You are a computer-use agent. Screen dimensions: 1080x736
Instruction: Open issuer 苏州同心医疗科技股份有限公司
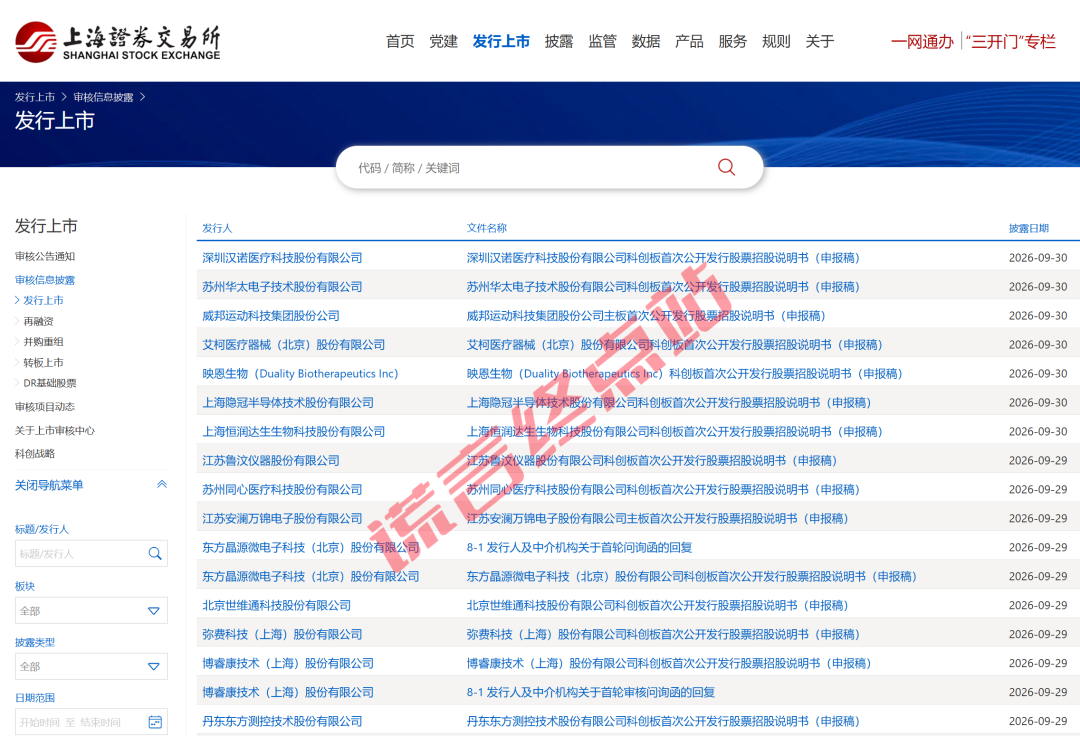[x=282, y=489]
